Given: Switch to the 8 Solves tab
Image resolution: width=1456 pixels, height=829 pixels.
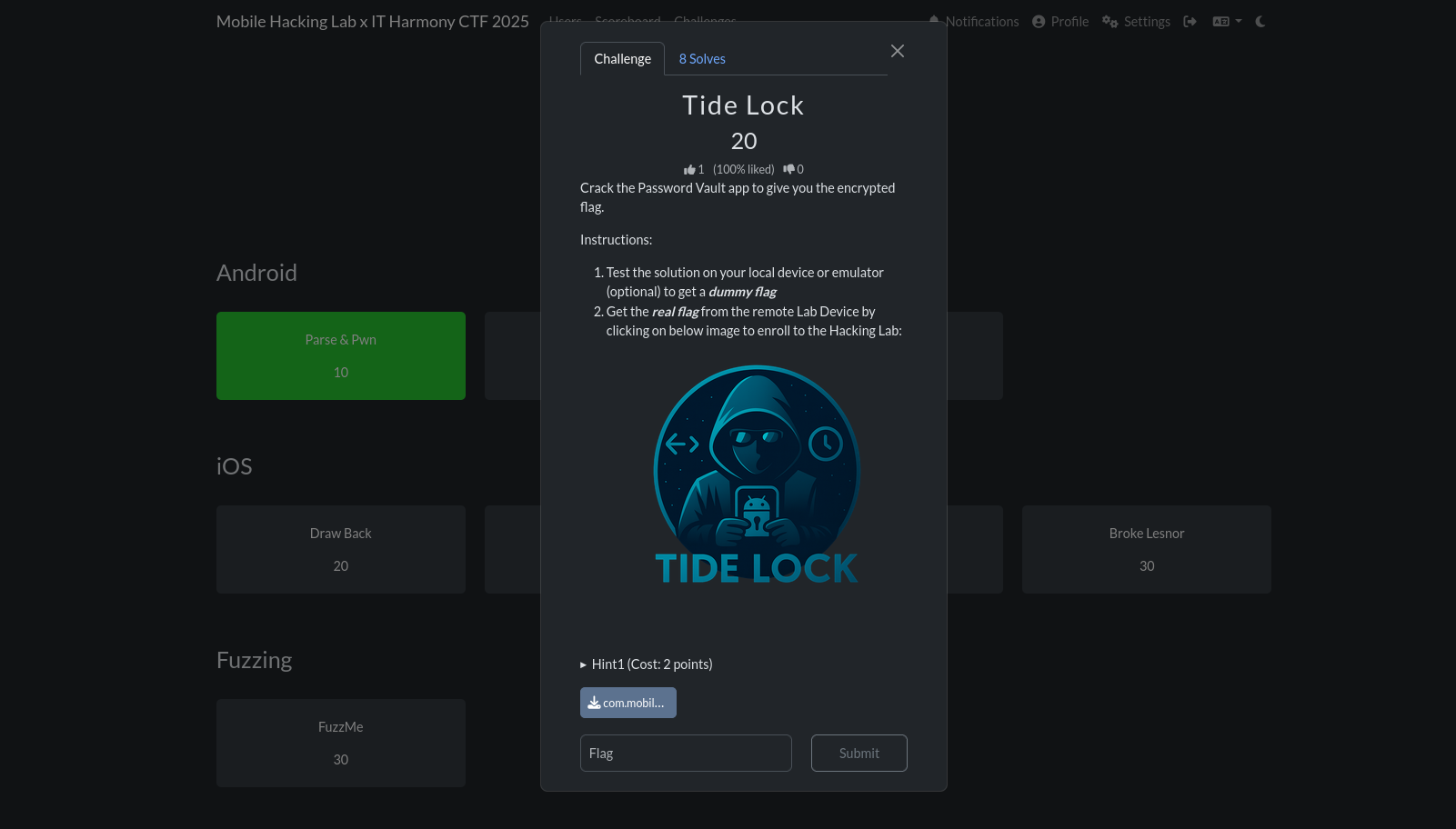Looking at the screenshot, I should pyautogui.click(x=701, y=58).
